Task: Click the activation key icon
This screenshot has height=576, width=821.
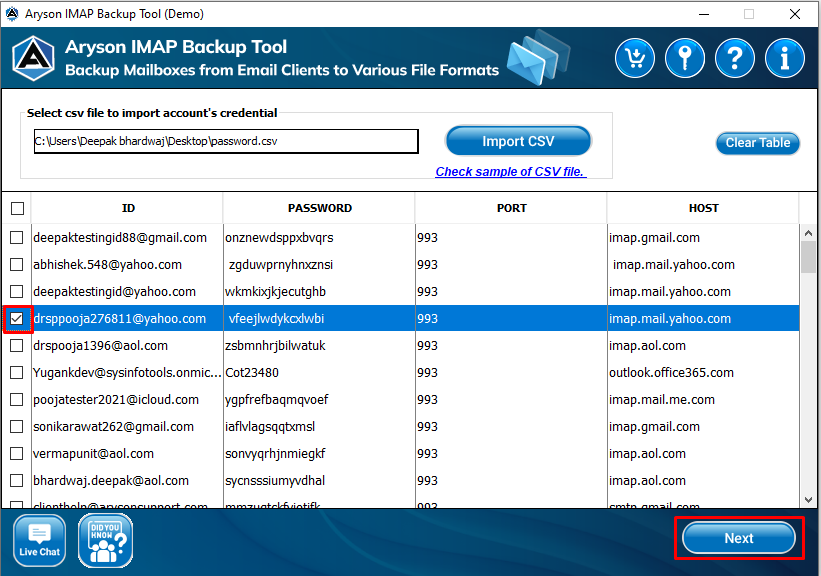Action: coord(684,58)
